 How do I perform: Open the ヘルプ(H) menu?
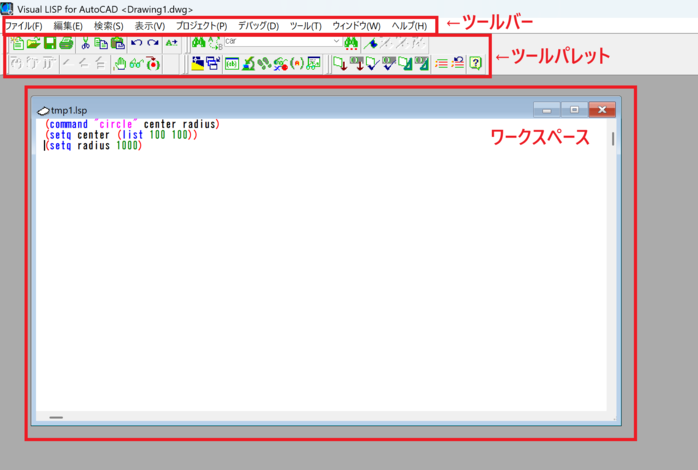click(x=409, y=26)
